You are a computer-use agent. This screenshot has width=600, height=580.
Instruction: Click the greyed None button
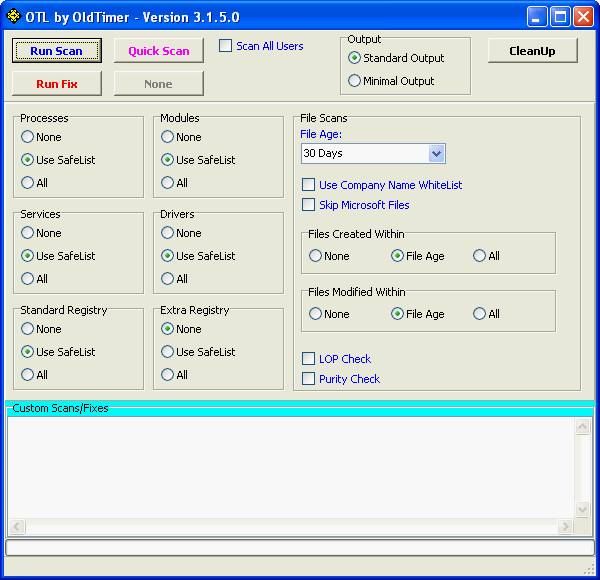click(x=159, y=83)
